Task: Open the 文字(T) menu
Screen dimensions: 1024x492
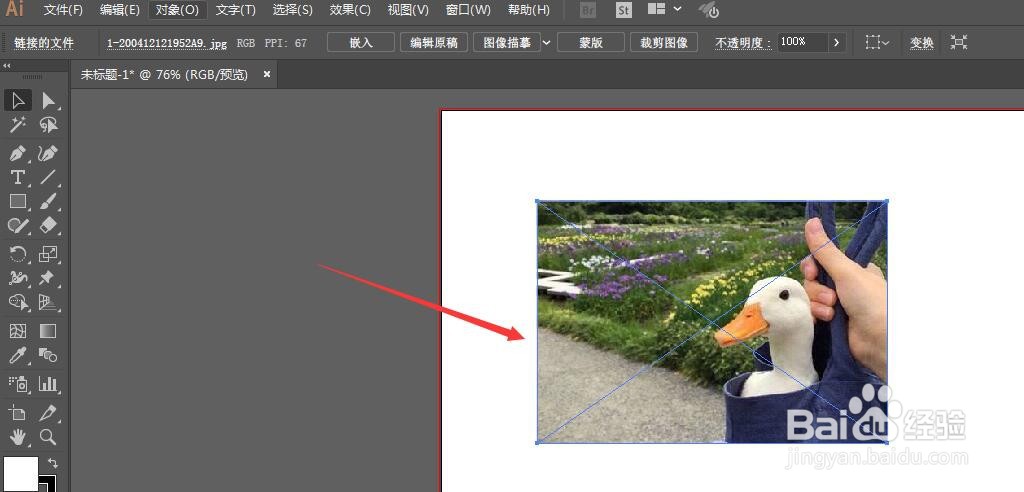Action: click(236, 10)
